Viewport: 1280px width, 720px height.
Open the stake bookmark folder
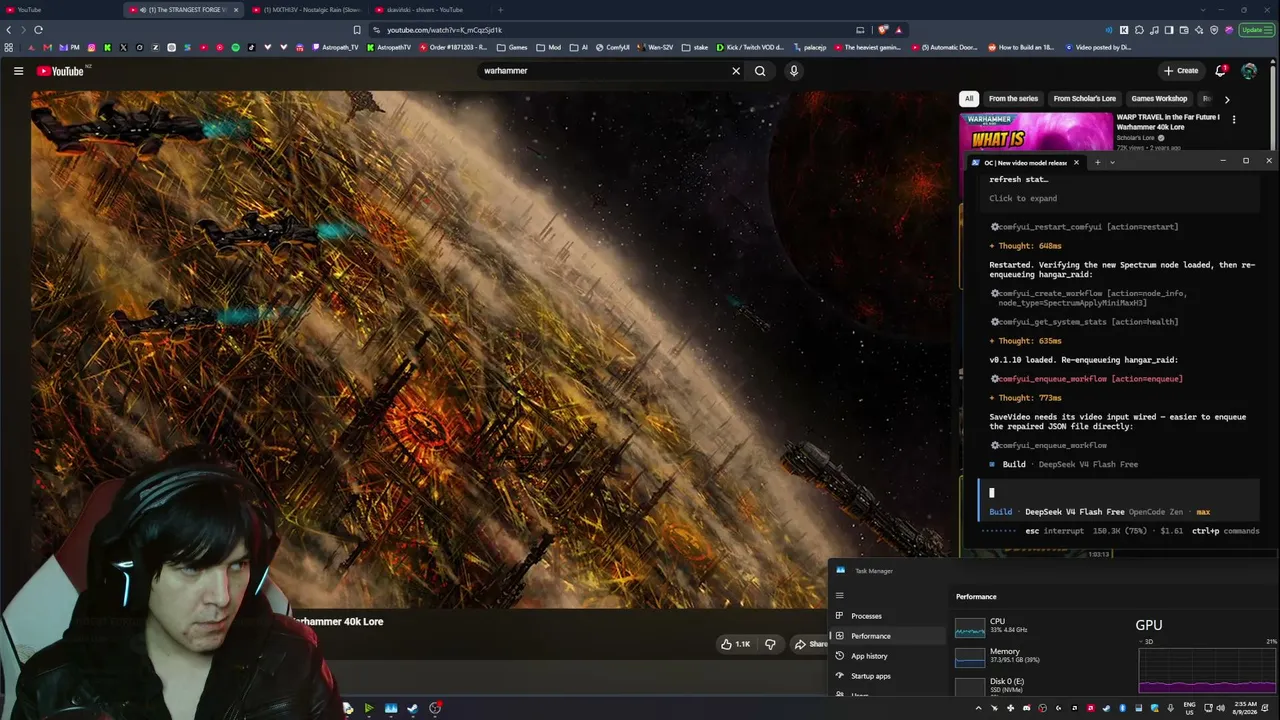pos(693,47)
